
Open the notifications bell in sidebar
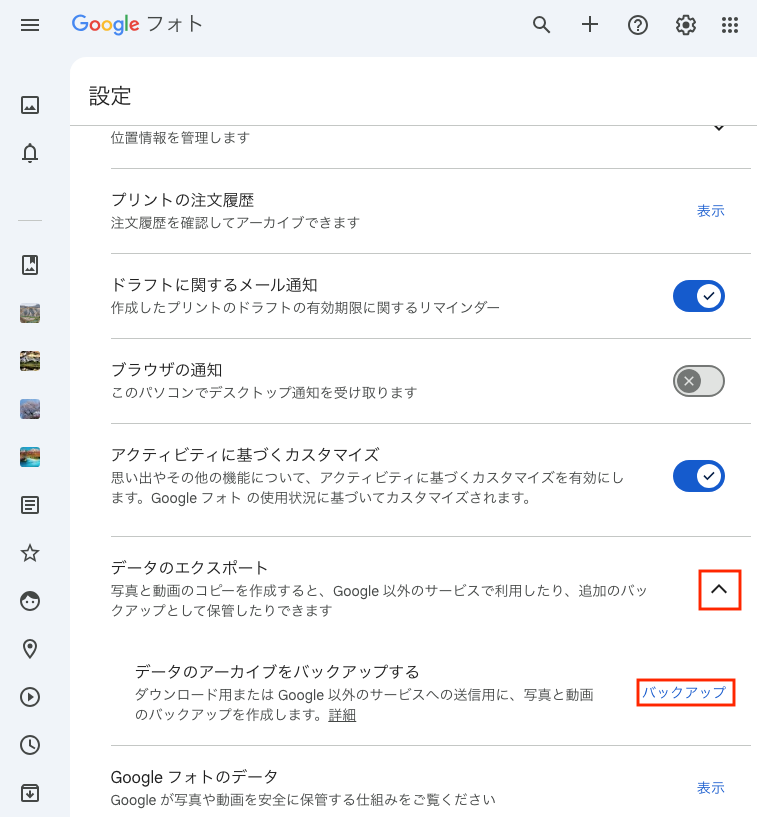point(30,153)
